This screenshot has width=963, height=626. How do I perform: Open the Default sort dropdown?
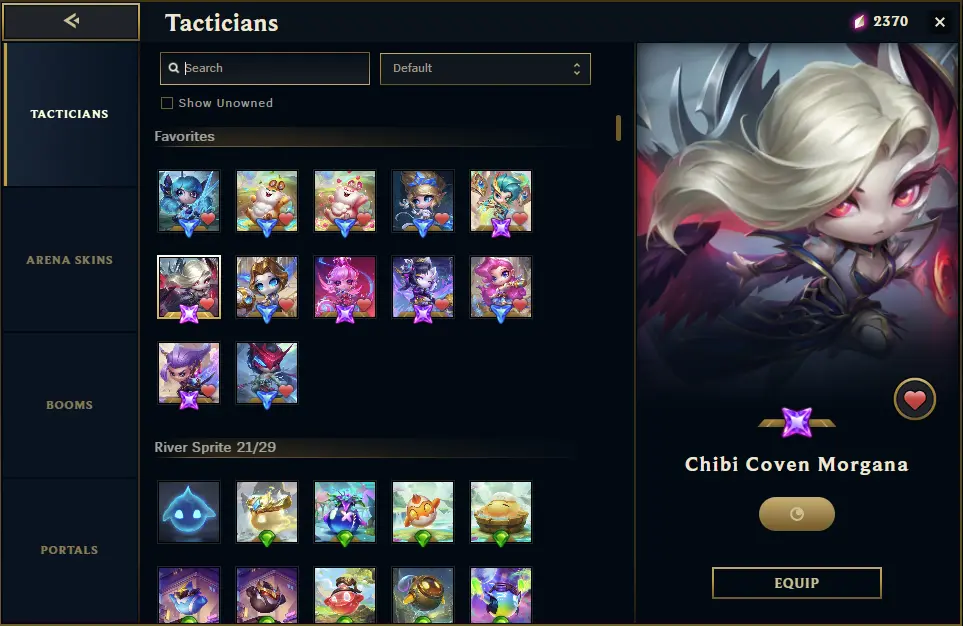pos(485,68)
